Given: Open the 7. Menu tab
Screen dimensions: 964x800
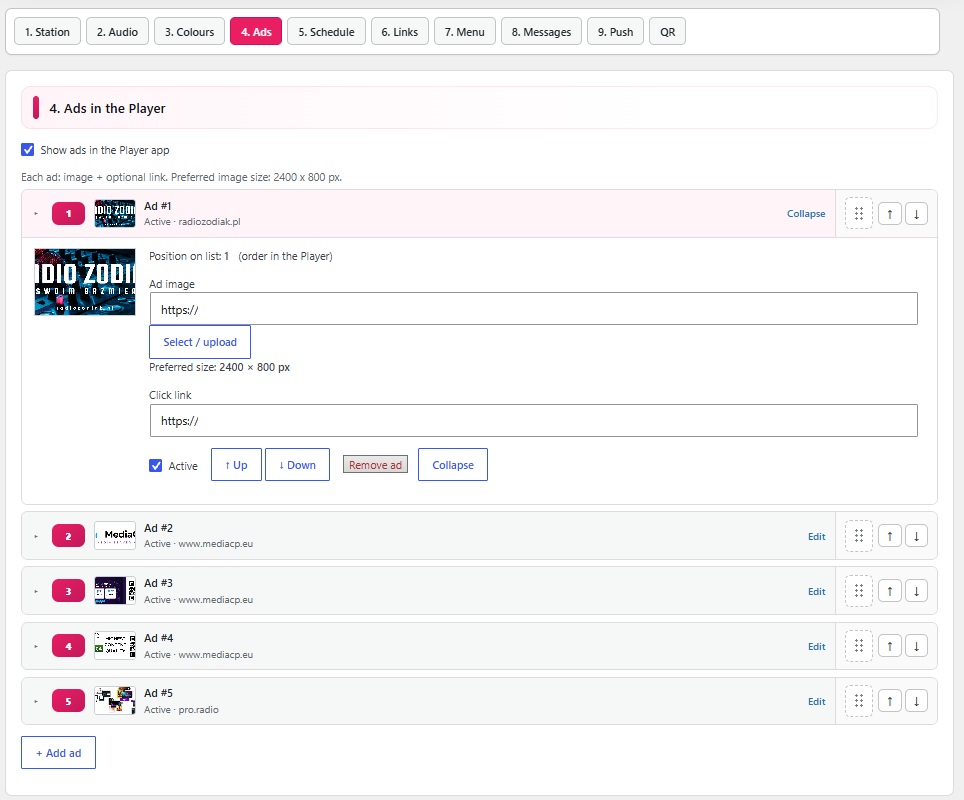Looking at the screenshot, I should 465,31.
